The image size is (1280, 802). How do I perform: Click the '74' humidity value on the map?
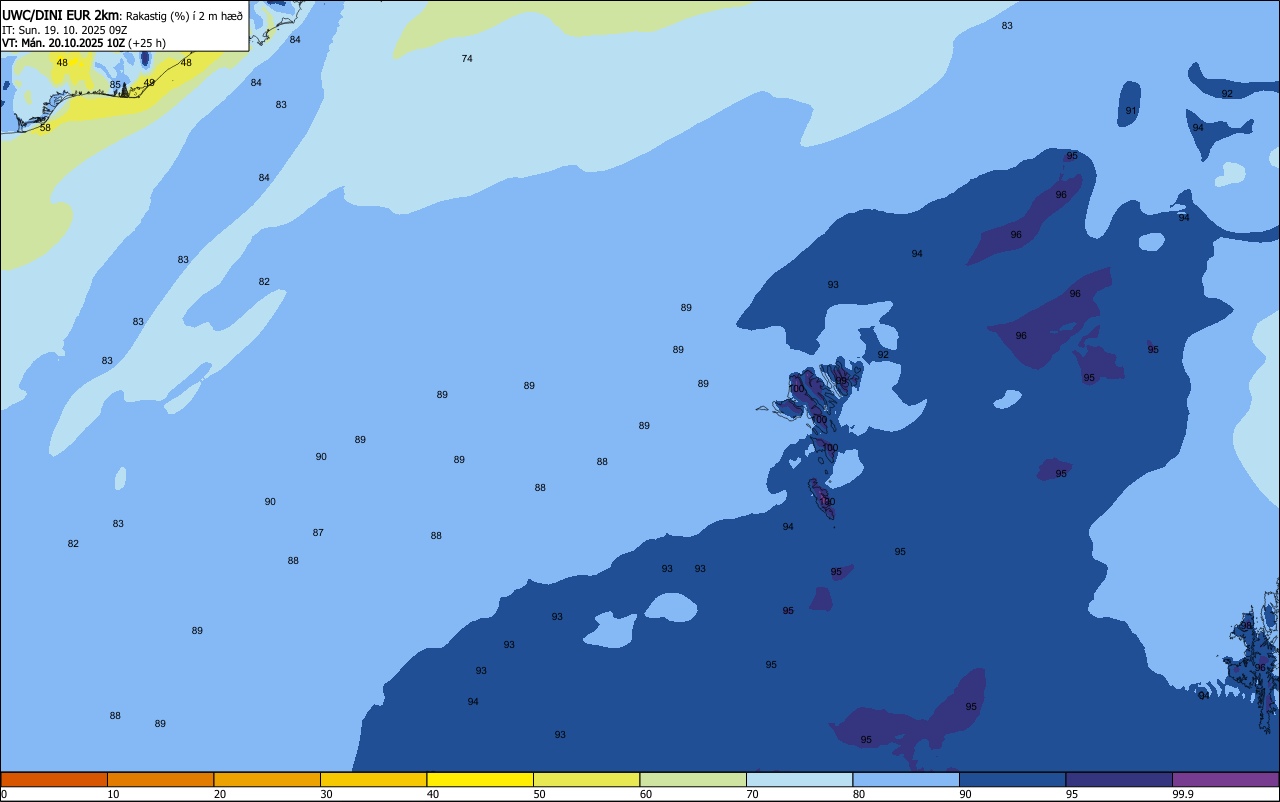point(467,59)
